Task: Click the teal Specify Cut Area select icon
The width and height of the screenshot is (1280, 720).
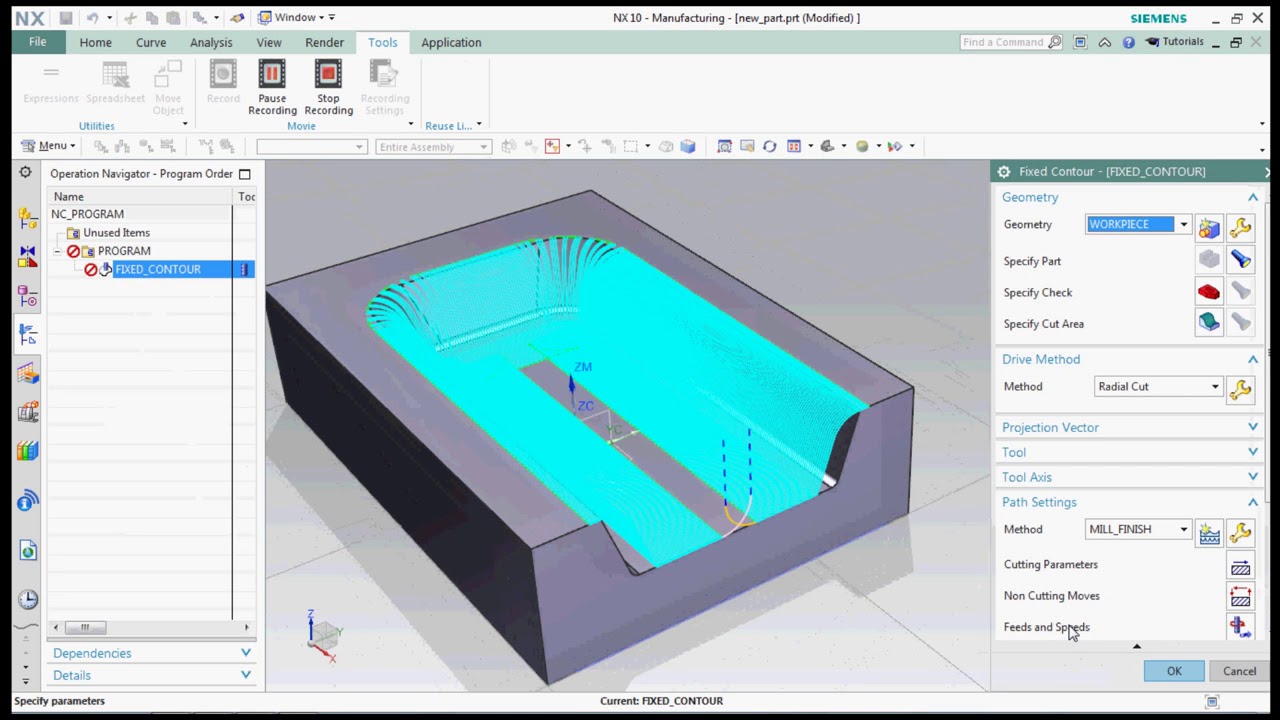Action: pos(1209,323)
